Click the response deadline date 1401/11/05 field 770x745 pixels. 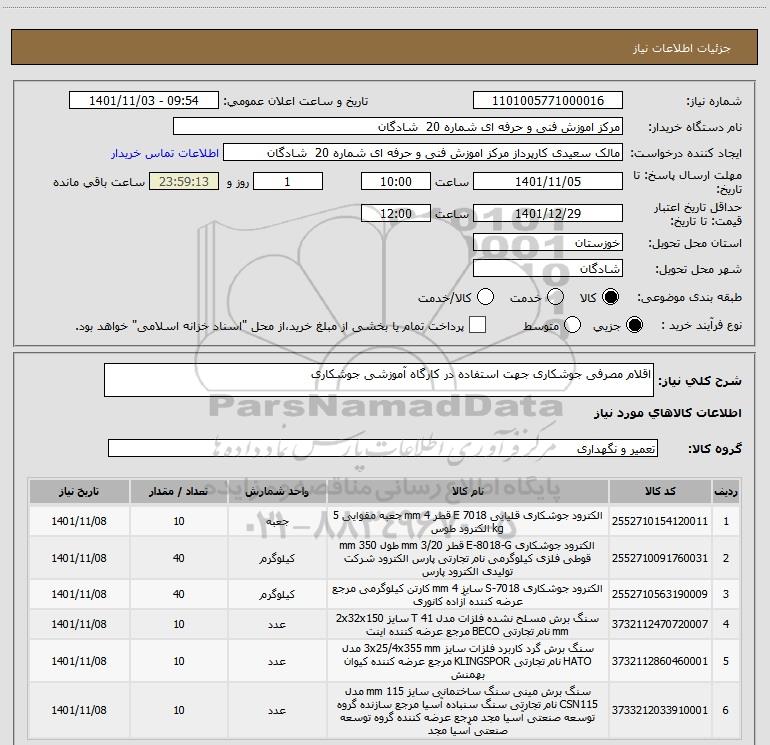coord(547,182)
